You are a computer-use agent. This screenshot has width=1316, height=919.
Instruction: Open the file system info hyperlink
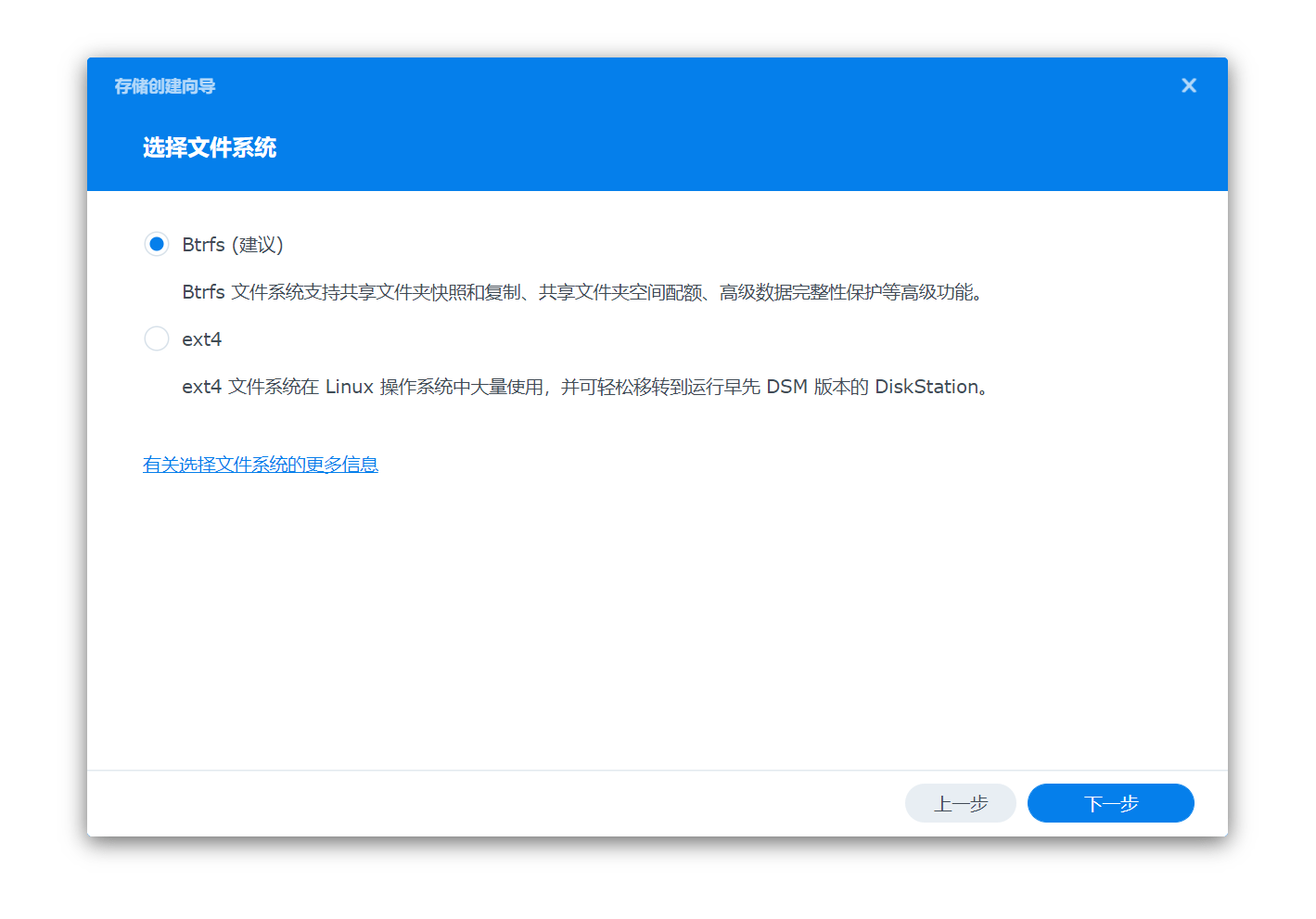tap(260, 464)
